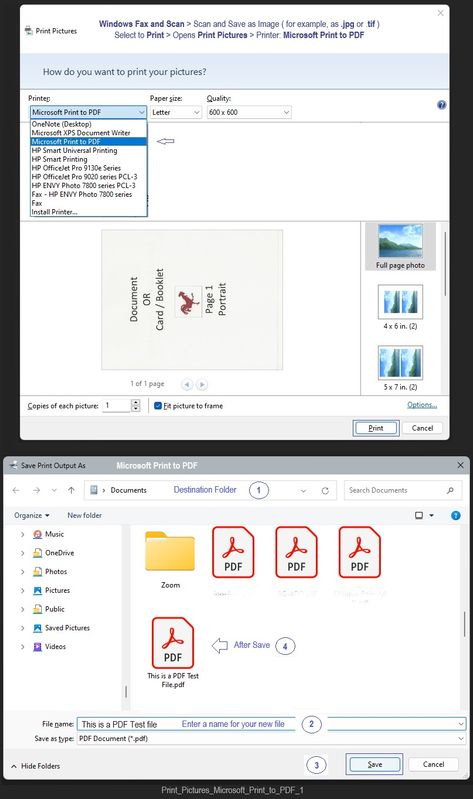This screenshot has width=473, height=799.
Task: Navigate forward in Save dialog
Action: 36,490
